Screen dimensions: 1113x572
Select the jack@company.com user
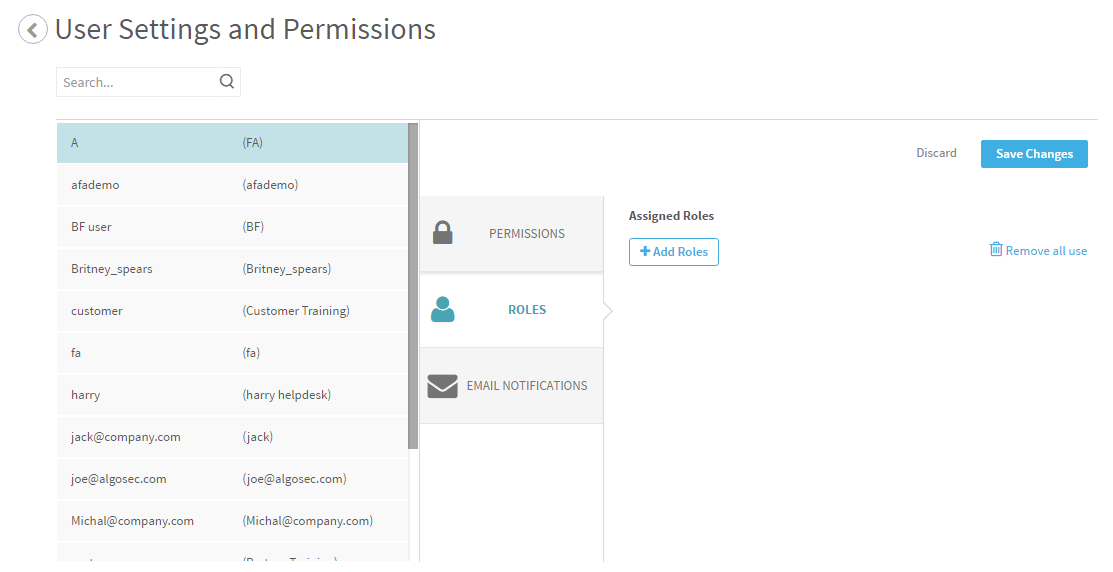click(x=232, y=437)
